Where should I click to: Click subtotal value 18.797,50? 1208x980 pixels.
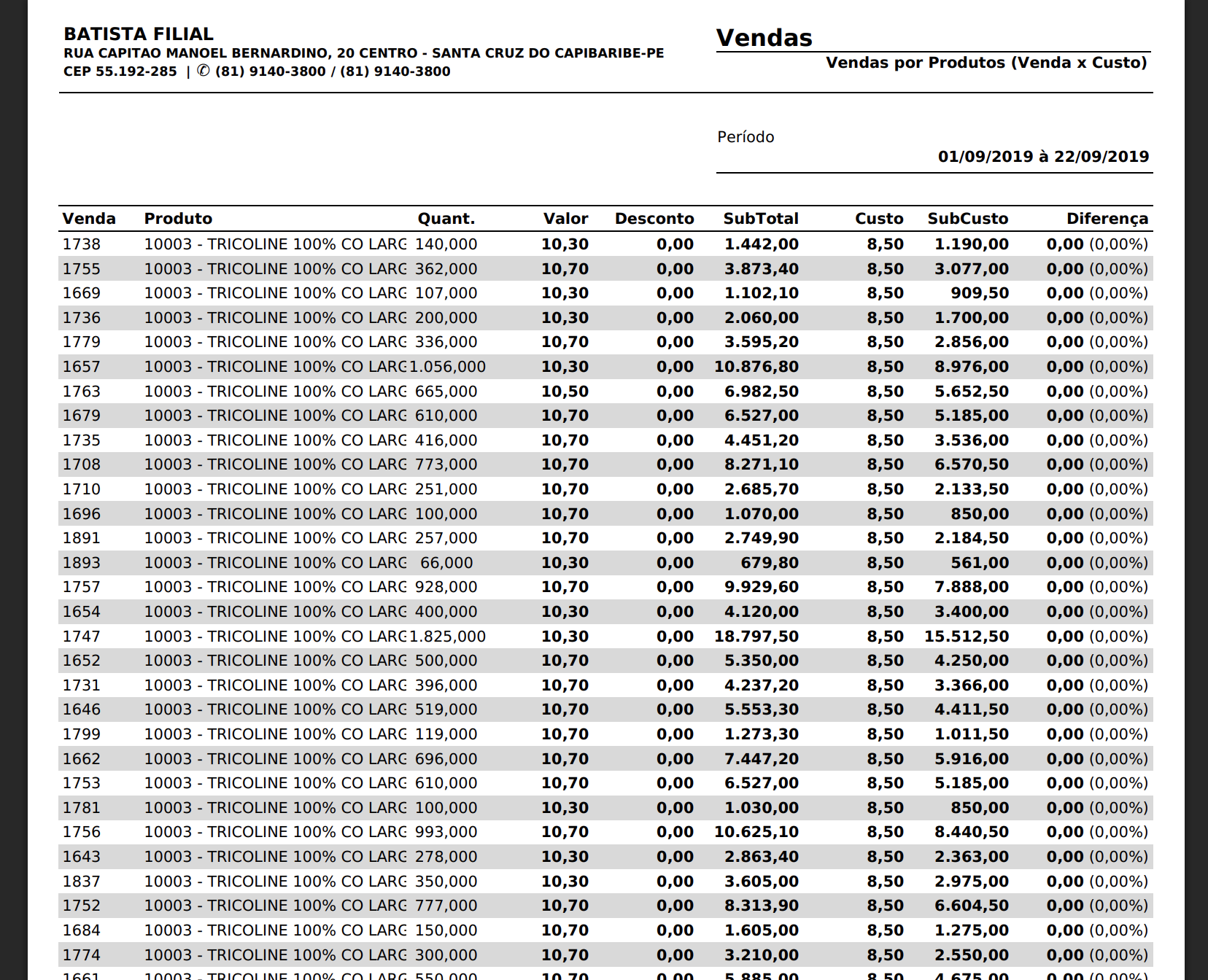coord(756,637)
